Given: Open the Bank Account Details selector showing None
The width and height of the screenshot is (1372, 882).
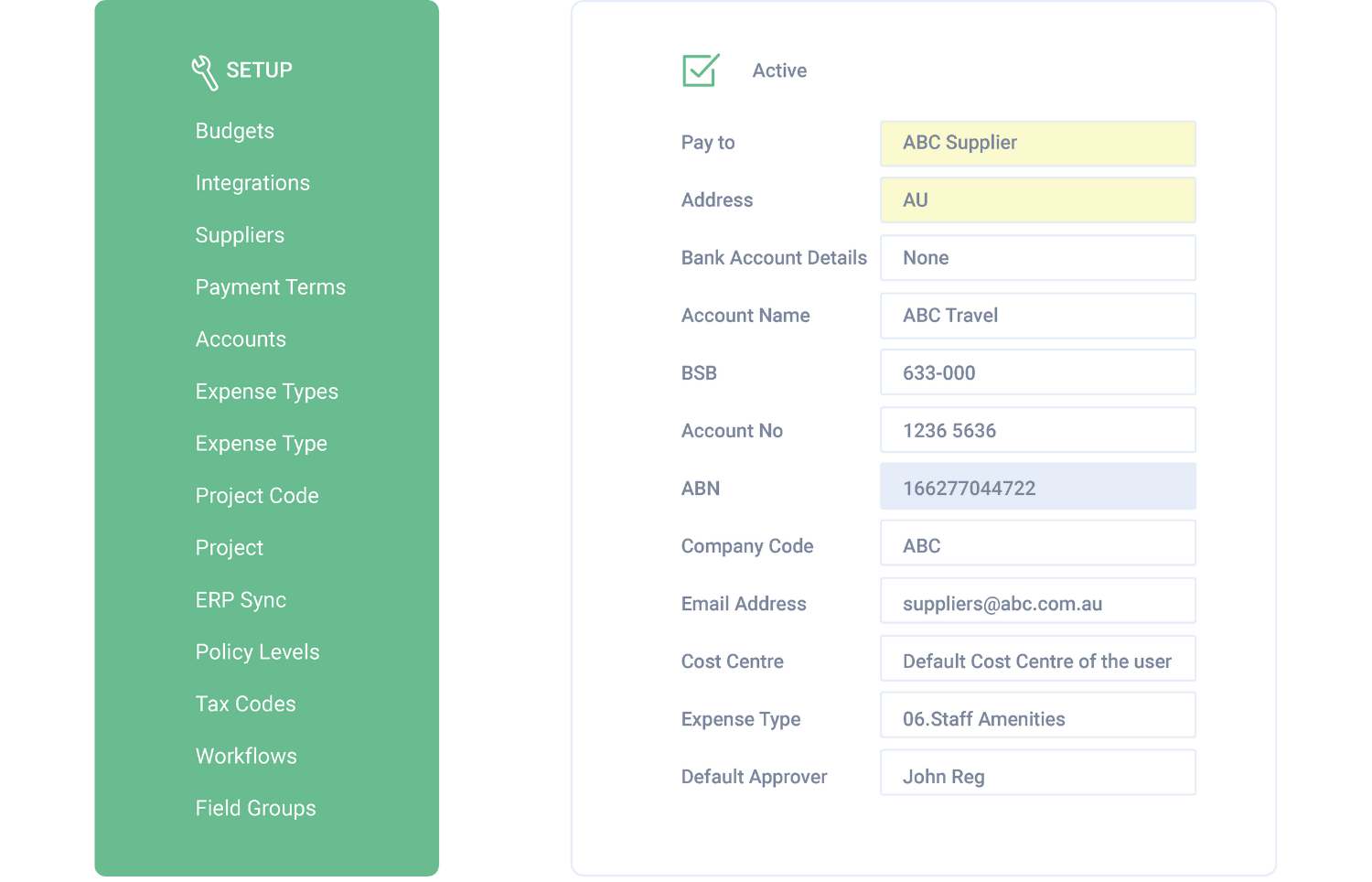Looking at the screenshot, I should (1038, 258).
